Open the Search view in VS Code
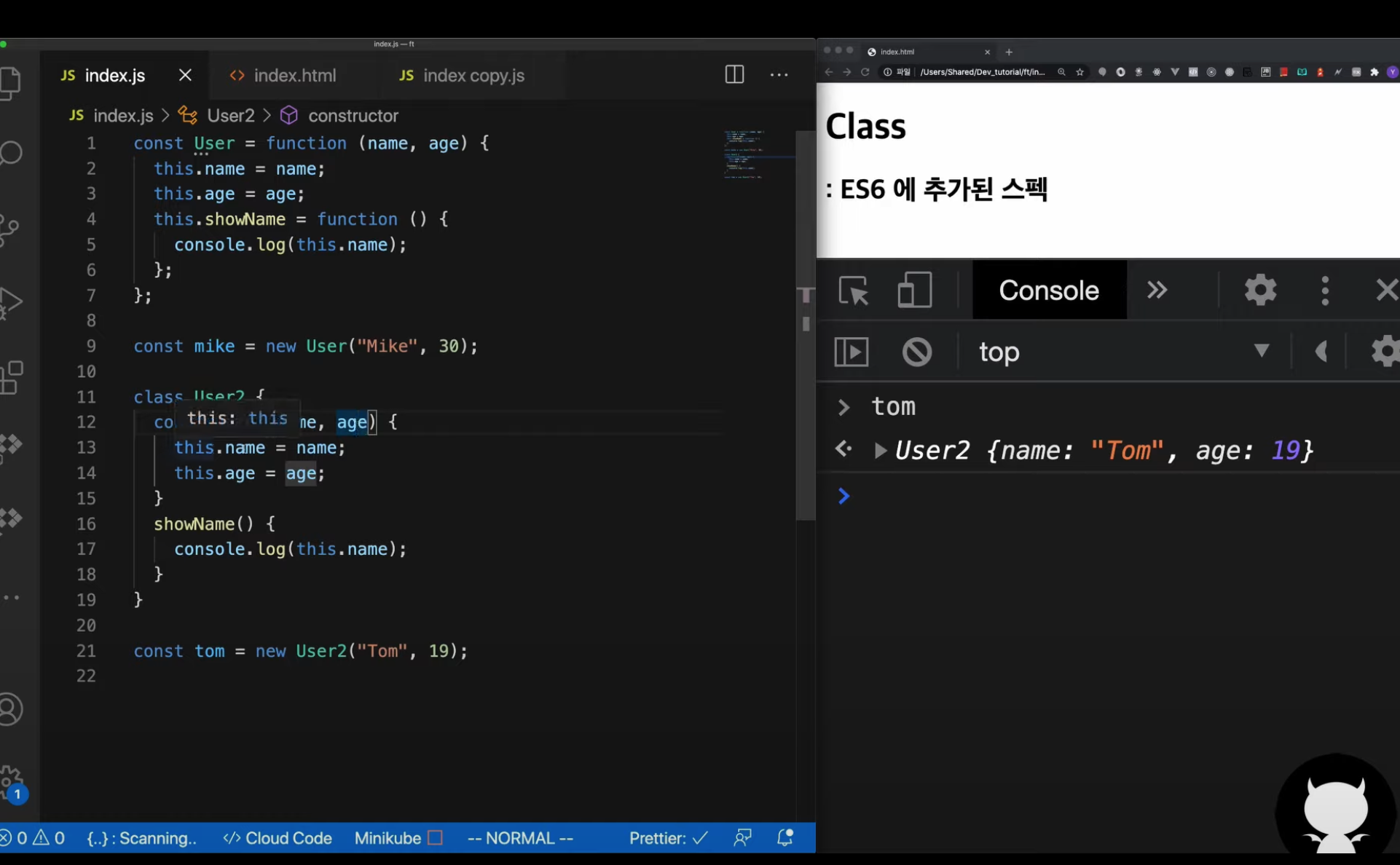Viewport: 1400px width, 865px height. (10, 153)
